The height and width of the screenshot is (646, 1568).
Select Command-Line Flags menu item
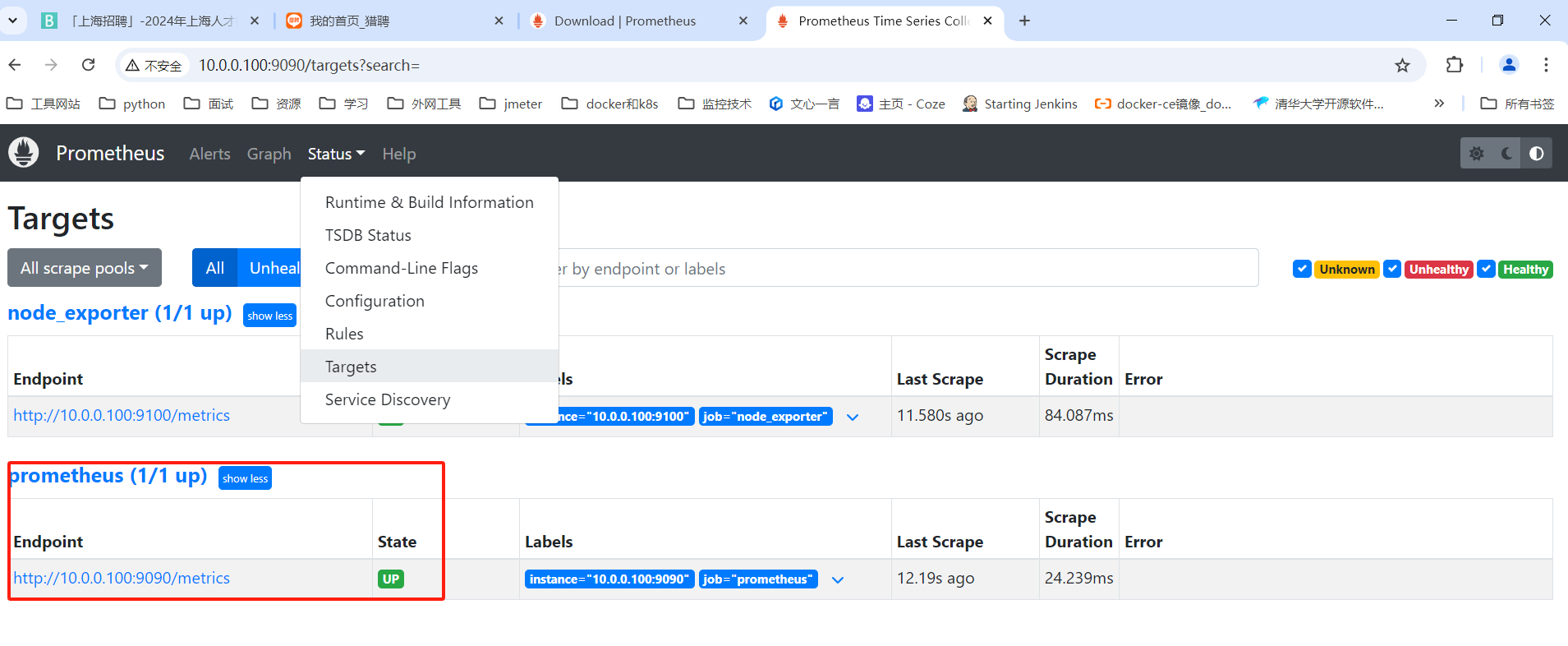(x=430, y=268)
